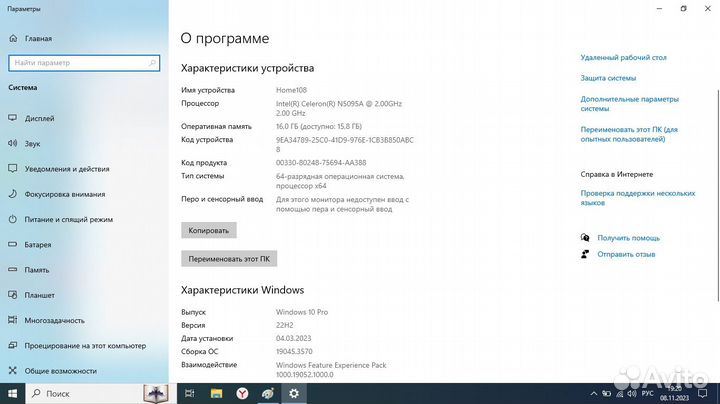Open Проверка поддержки нескольких языков link

[638, 198]
